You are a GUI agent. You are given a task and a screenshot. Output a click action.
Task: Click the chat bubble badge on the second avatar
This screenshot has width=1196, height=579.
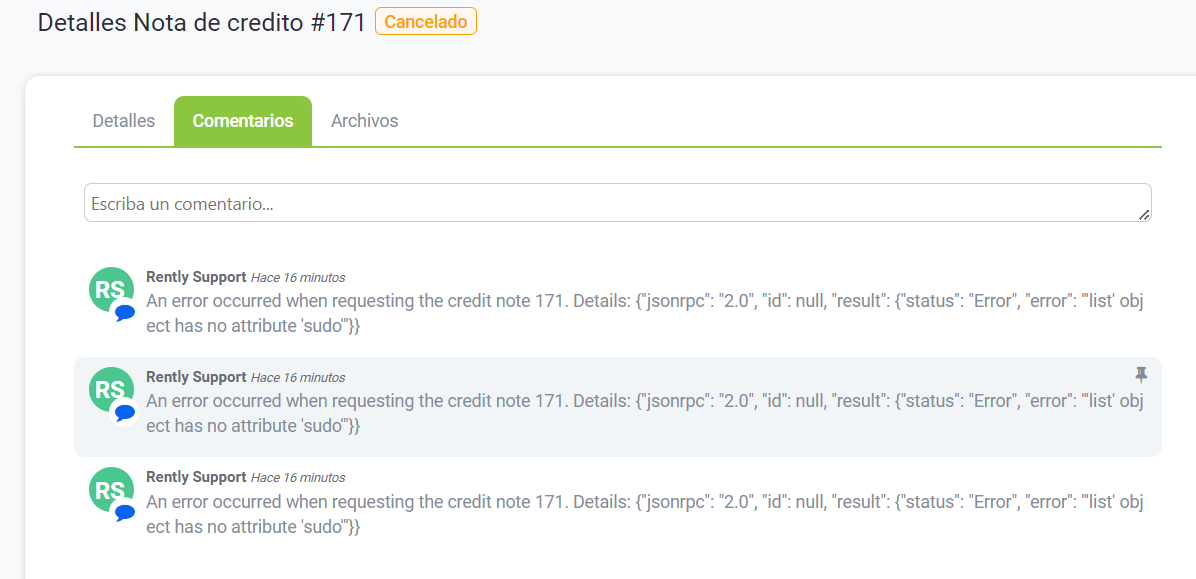tap(124, 412)
